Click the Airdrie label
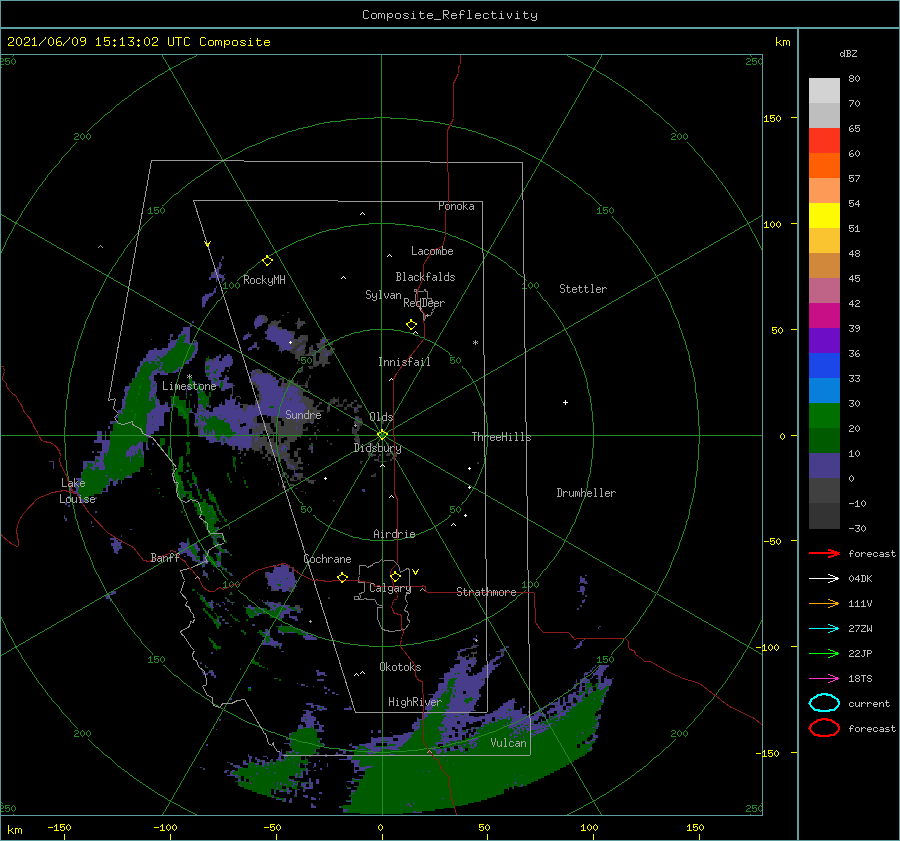This screenshot has width=900, height=841. [394, 534]
